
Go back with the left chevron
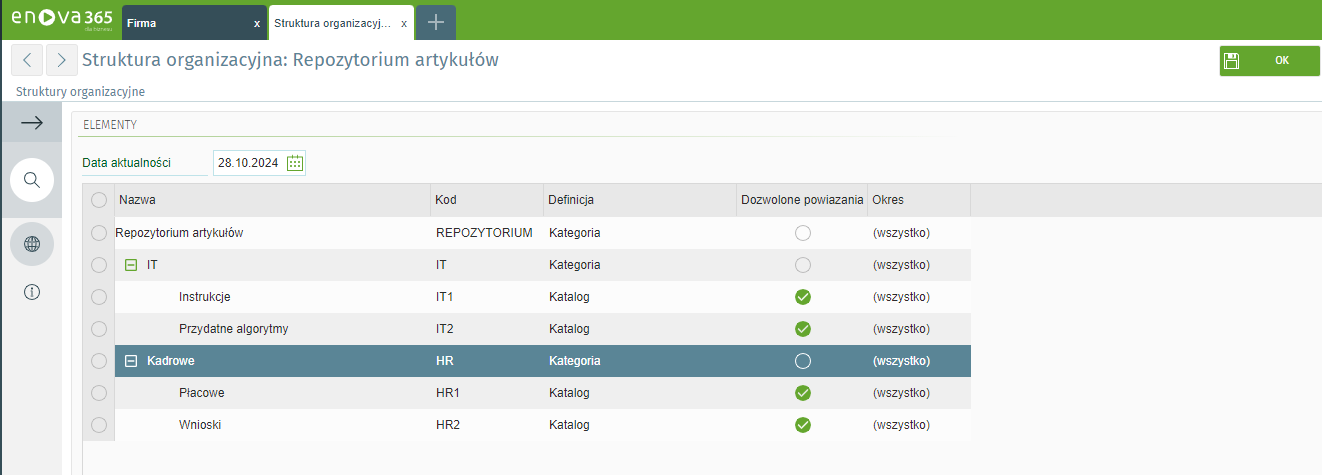26,60
